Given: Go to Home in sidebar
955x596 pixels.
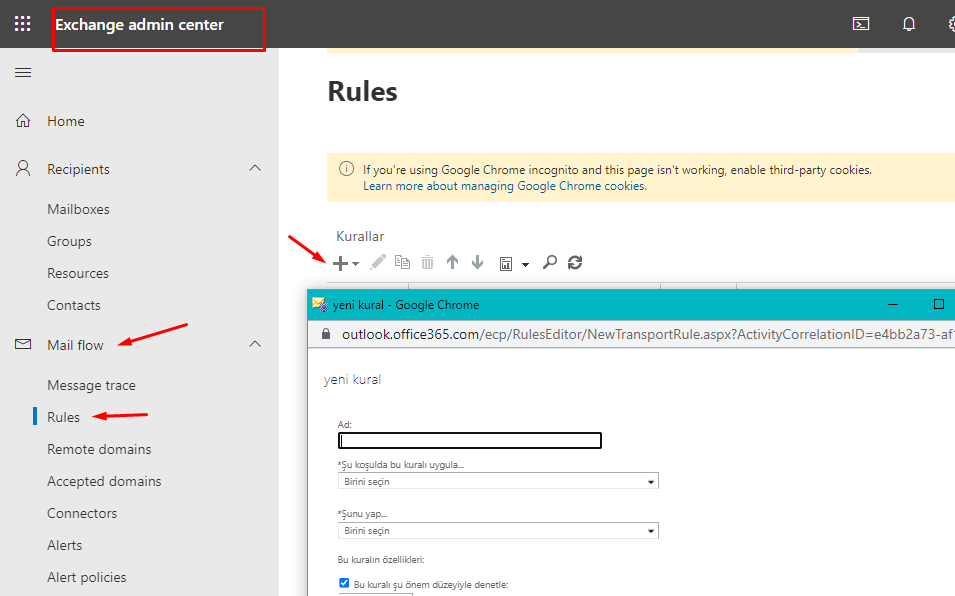Looking at the screenshot, I should coord(66,121).
